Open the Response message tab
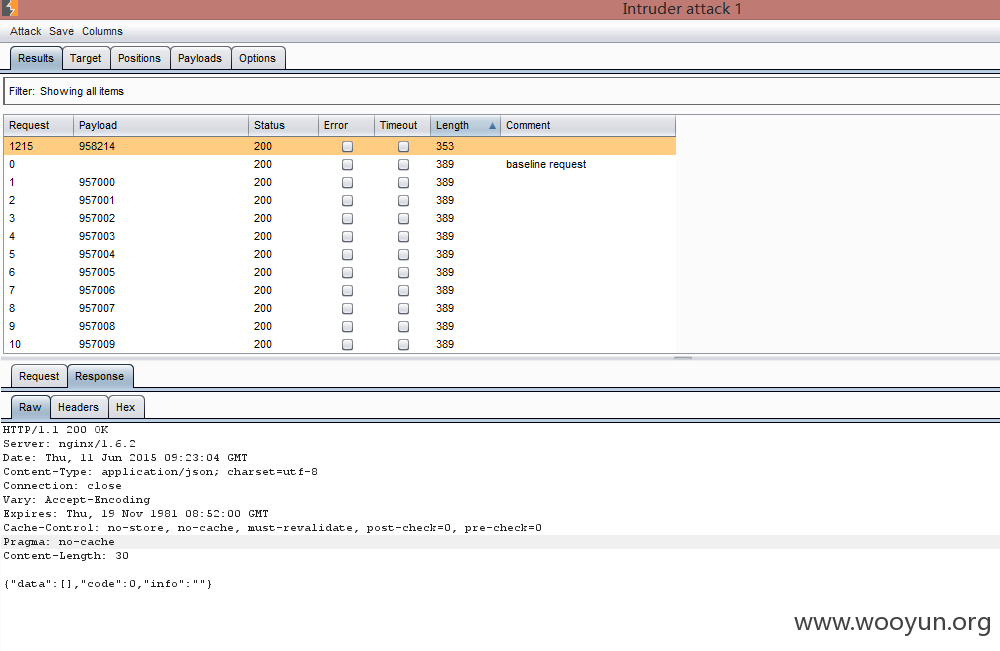 (99, 376)
